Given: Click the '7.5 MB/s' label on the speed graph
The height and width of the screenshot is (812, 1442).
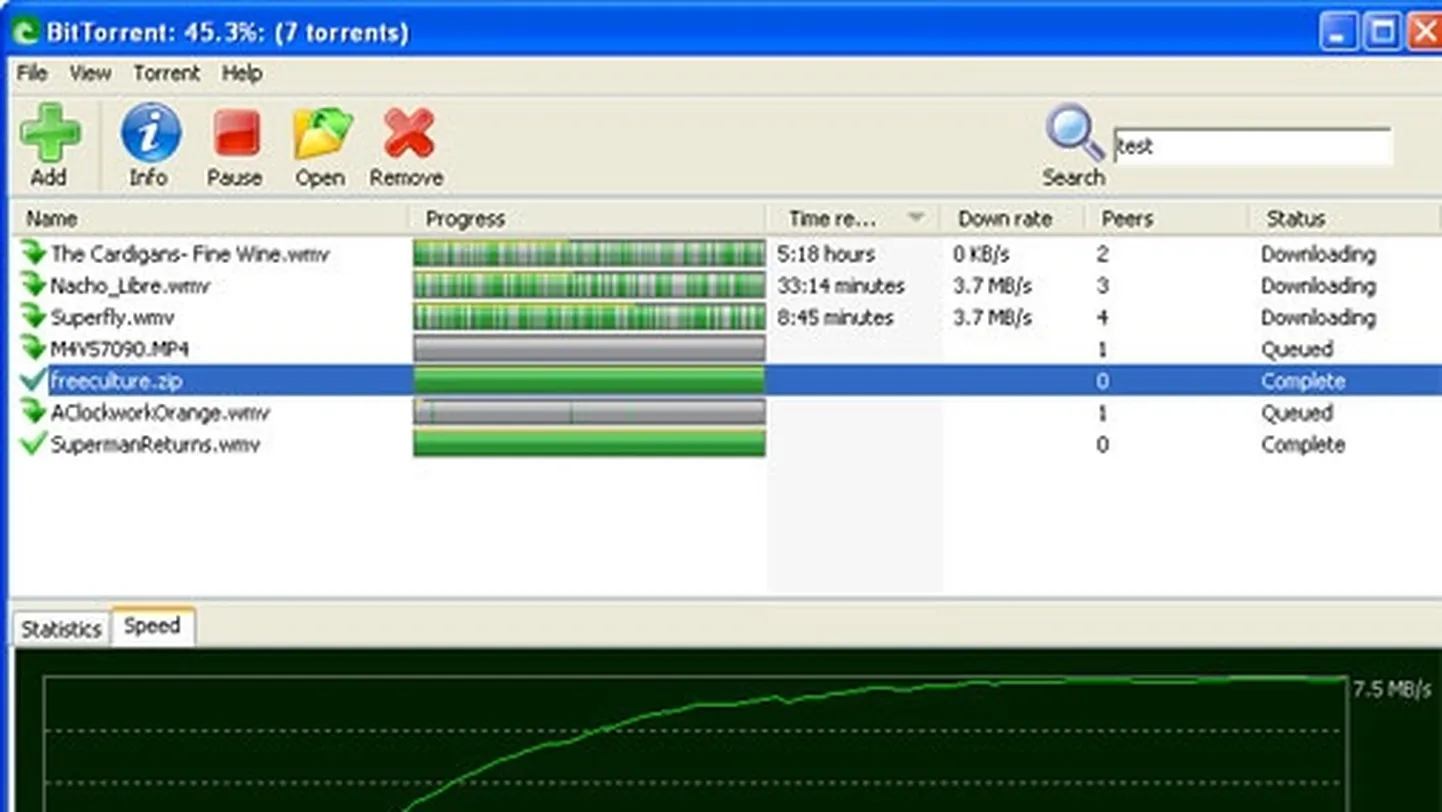Looking at the screenshot, I should point(1392,689).
